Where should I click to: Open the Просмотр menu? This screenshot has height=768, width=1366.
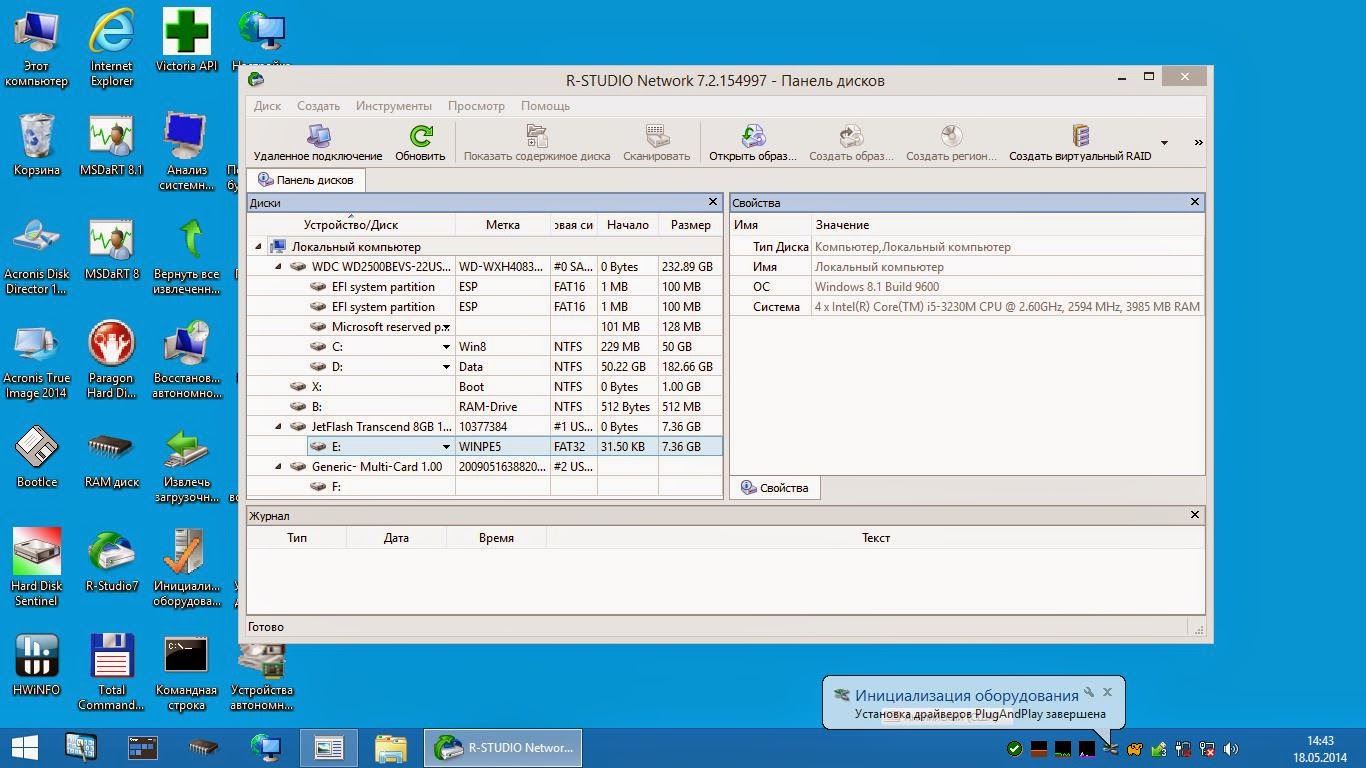point(476,106)
